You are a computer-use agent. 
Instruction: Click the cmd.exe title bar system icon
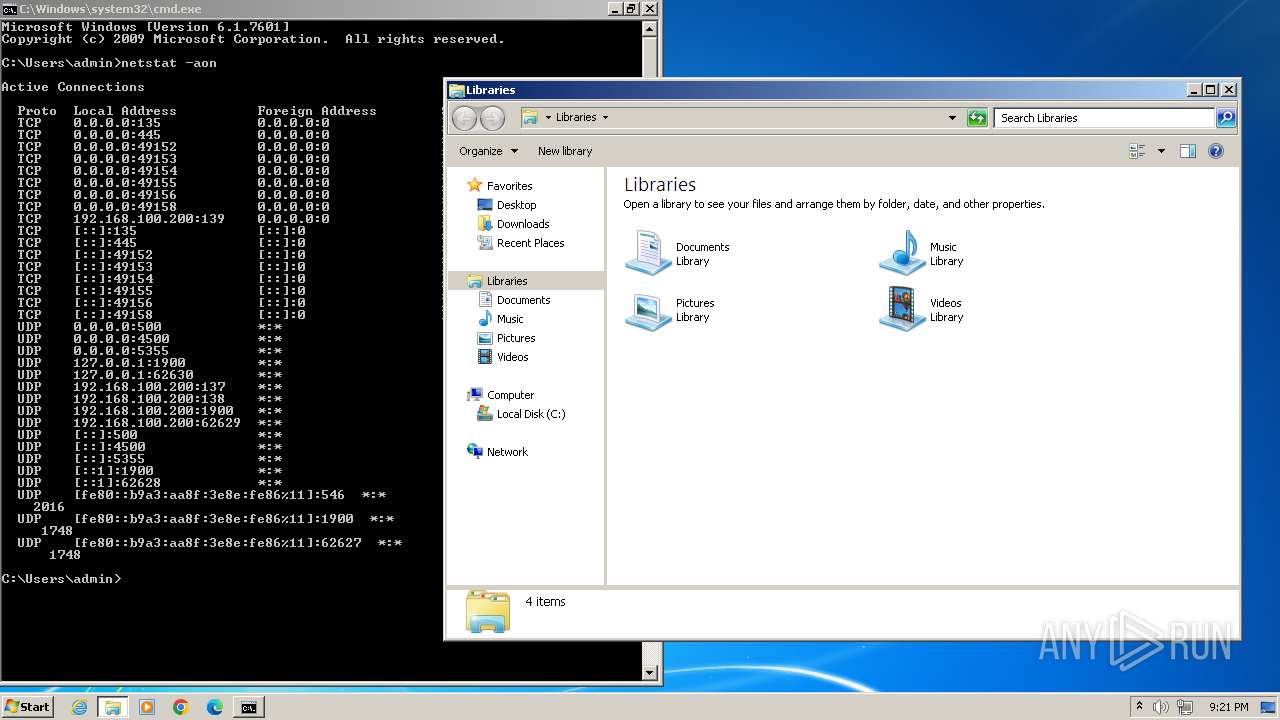9,9
